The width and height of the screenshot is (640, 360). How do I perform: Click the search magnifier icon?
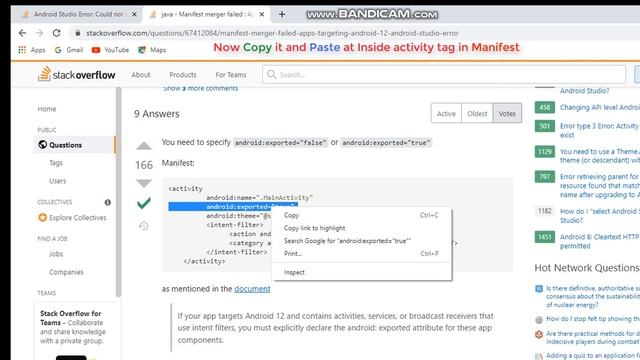271,74
